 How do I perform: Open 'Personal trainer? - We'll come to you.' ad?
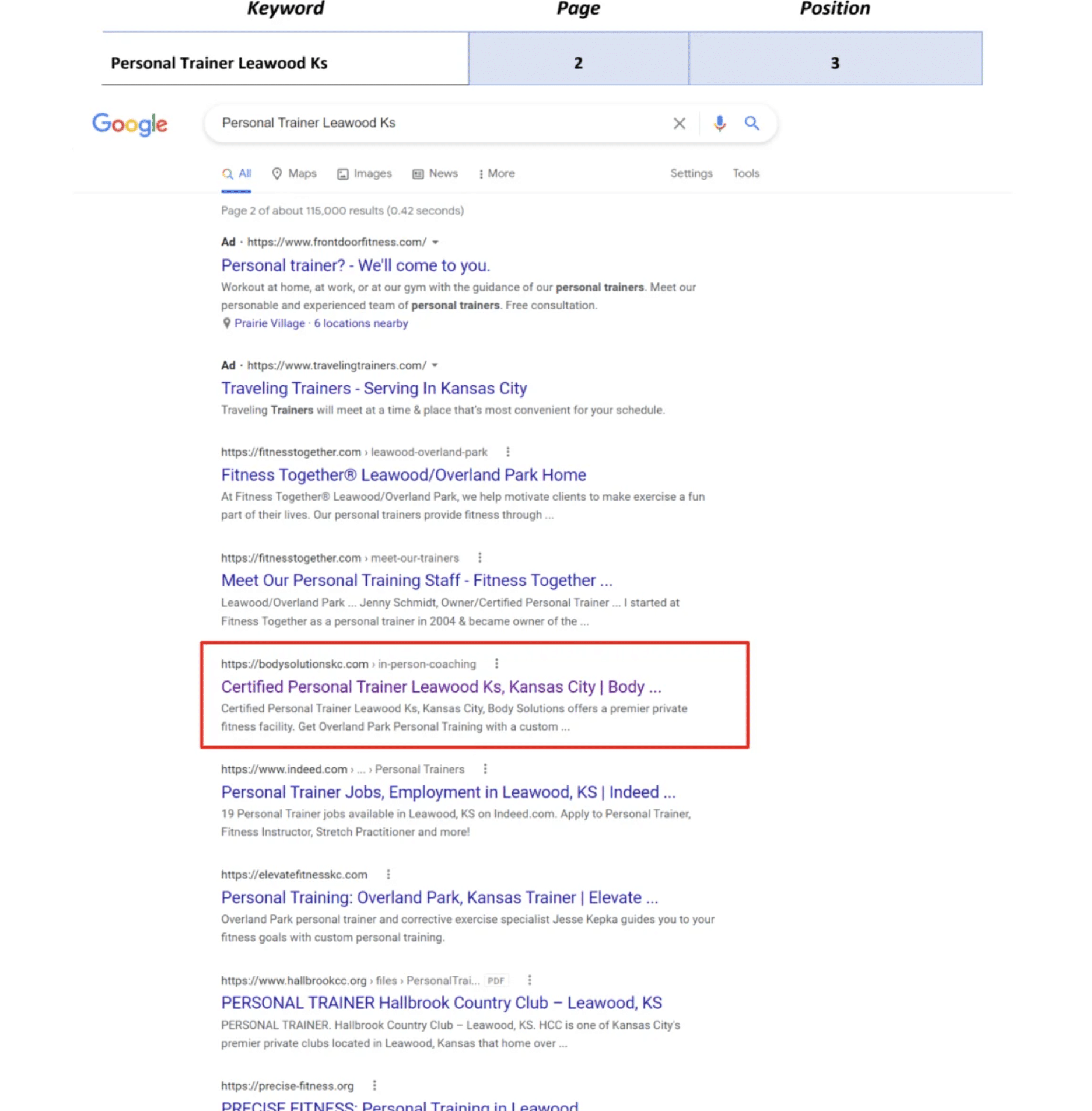[x=355, y=265]
